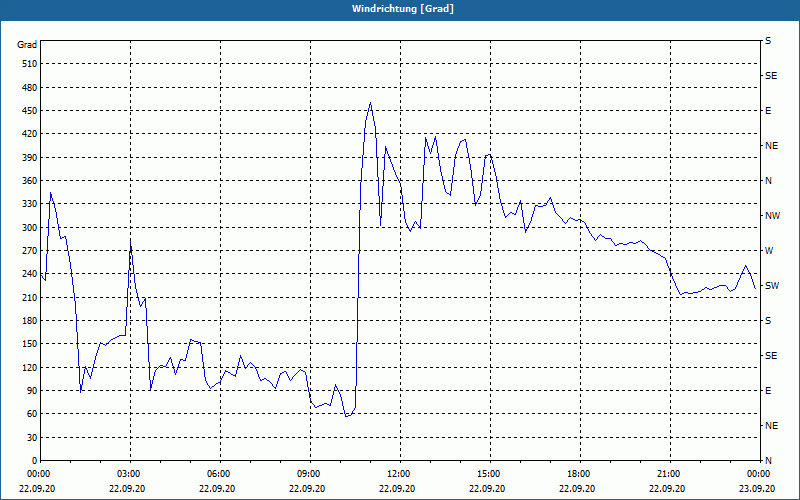Pick the 240 left axis value

click(x=30, y=274)
